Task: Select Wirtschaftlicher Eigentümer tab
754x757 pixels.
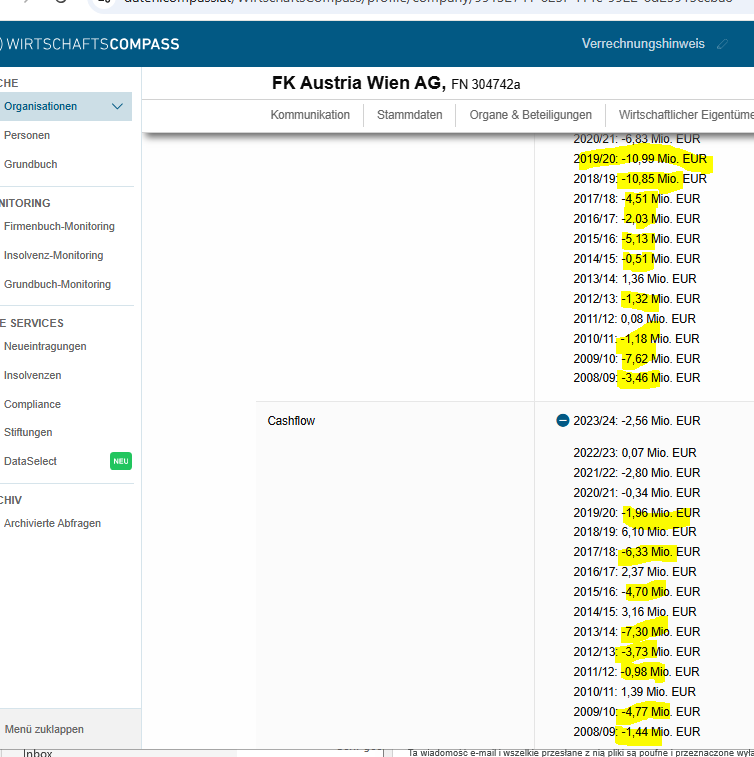Action: pyautogui.click(x=686, y=115)
